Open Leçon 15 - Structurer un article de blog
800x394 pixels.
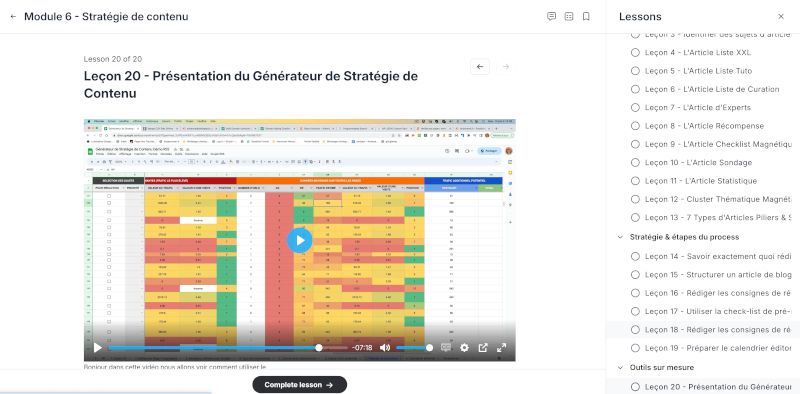[718, 275]
